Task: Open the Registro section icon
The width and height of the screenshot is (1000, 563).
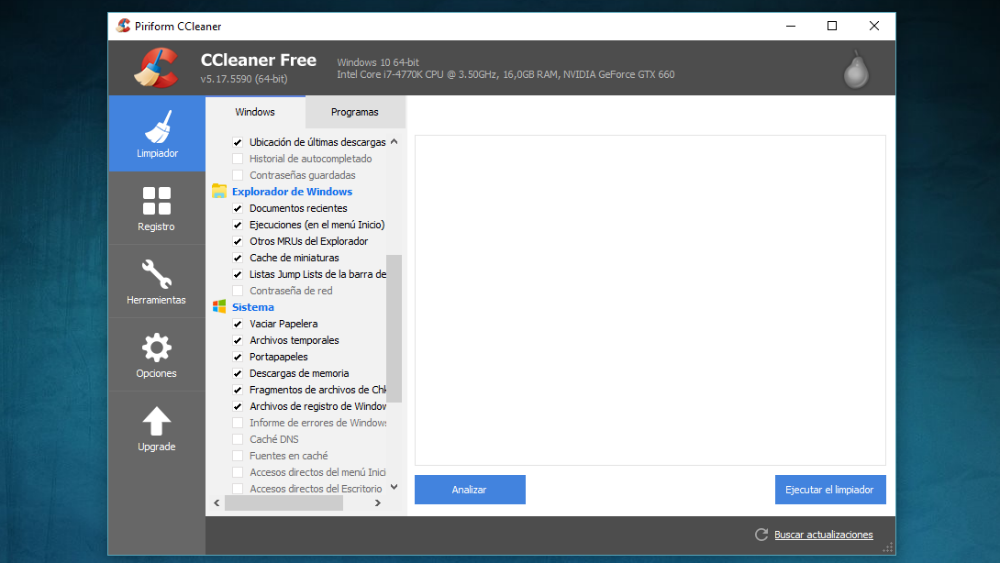Action: pyautogui.click(x=157, y=201)
